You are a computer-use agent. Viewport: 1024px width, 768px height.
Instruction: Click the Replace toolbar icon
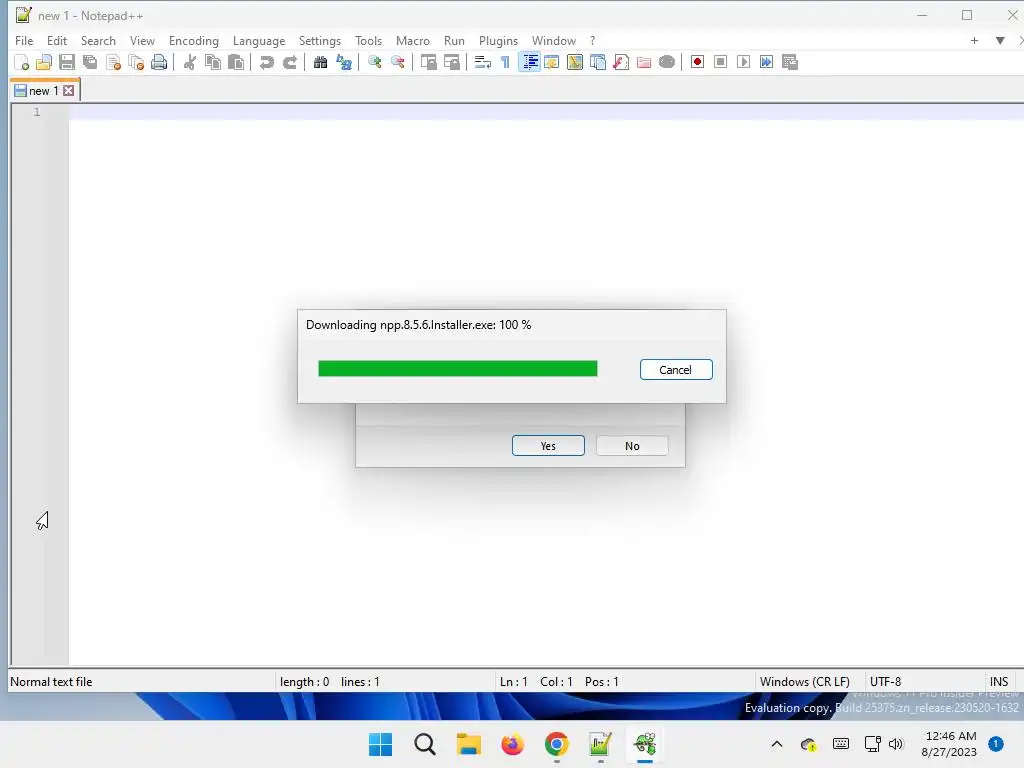(344, 62)
